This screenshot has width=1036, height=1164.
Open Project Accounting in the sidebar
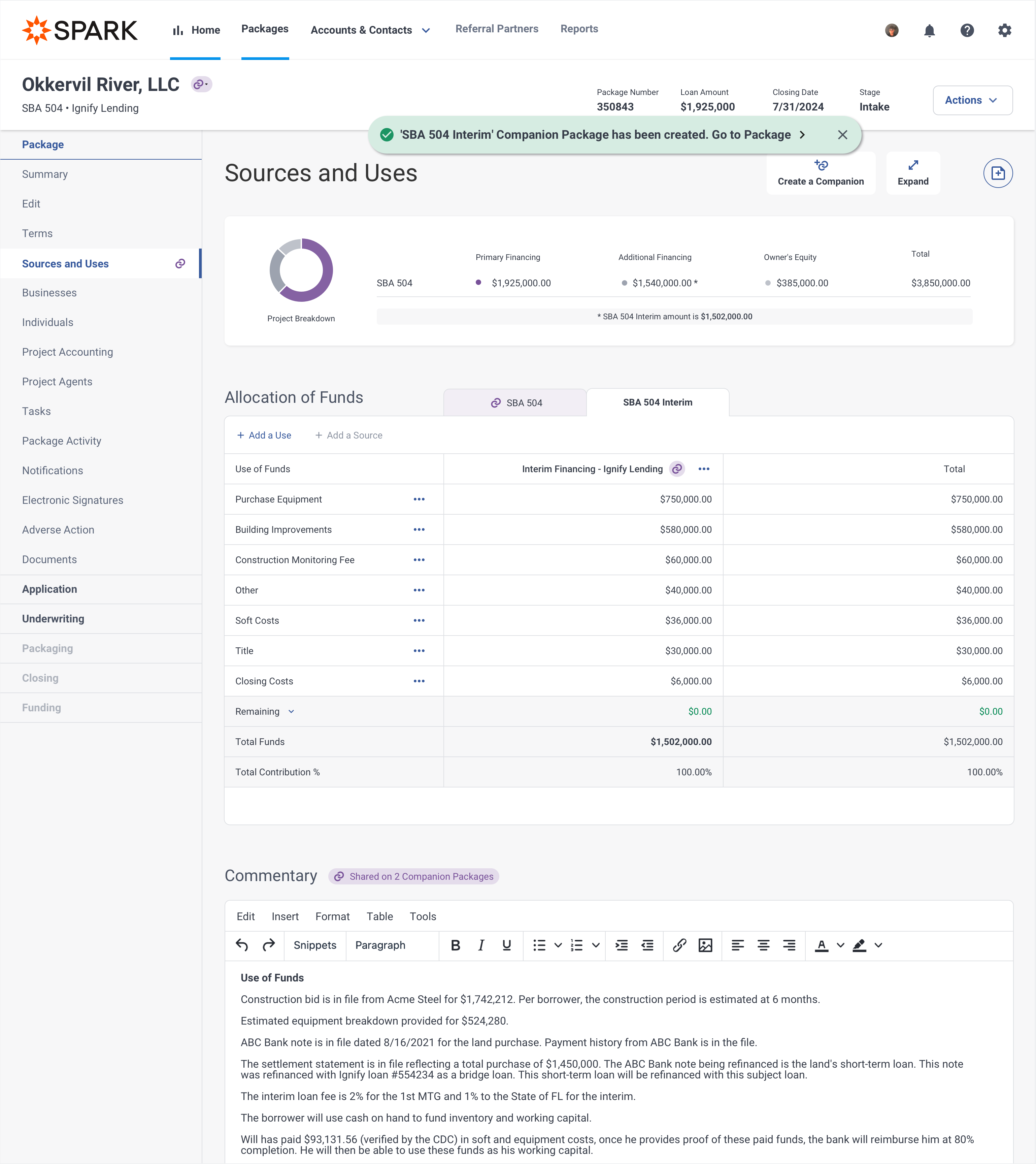click(68, 352)
